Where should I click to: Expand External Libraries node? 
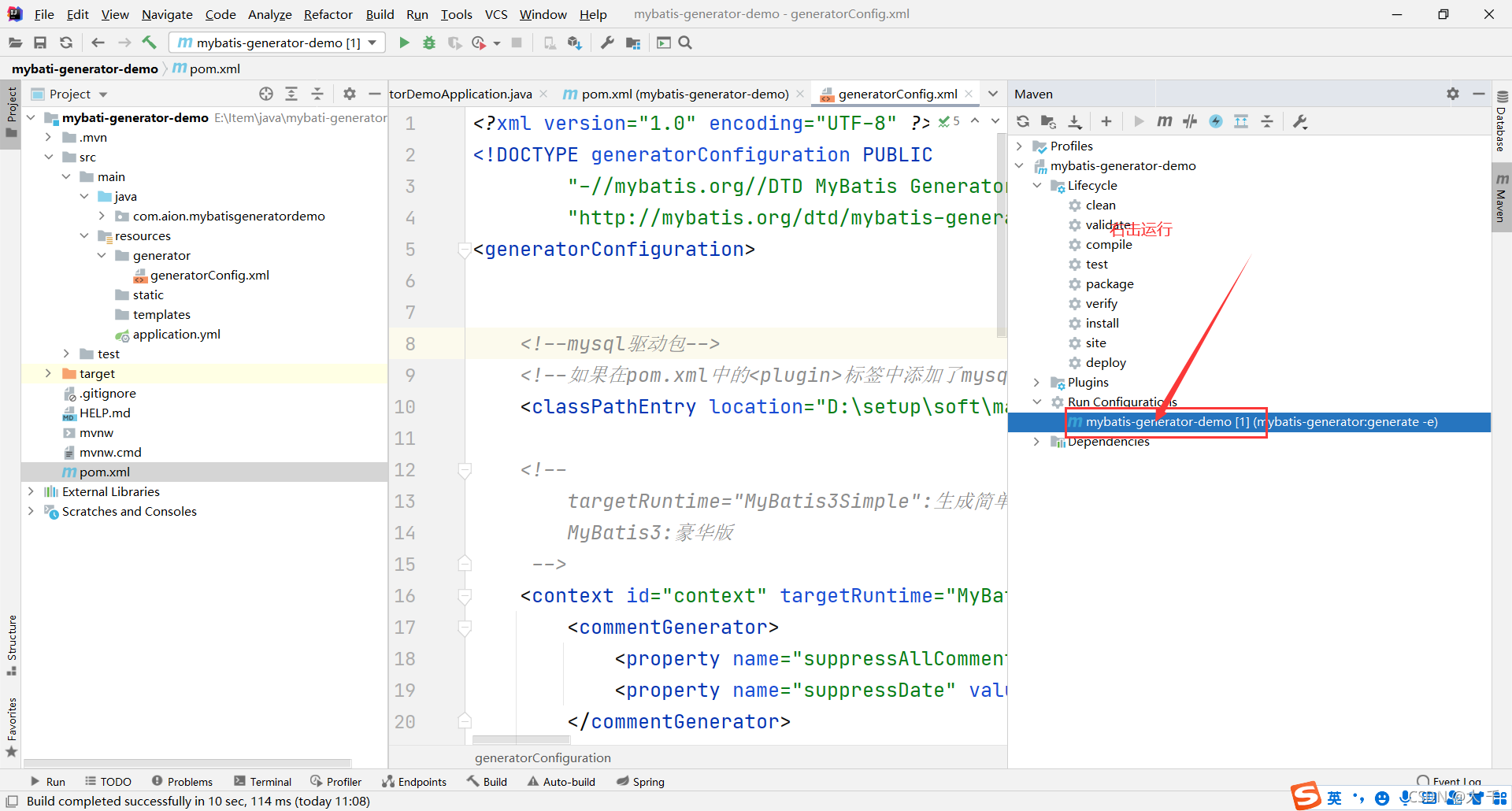[x=31, y=491]
